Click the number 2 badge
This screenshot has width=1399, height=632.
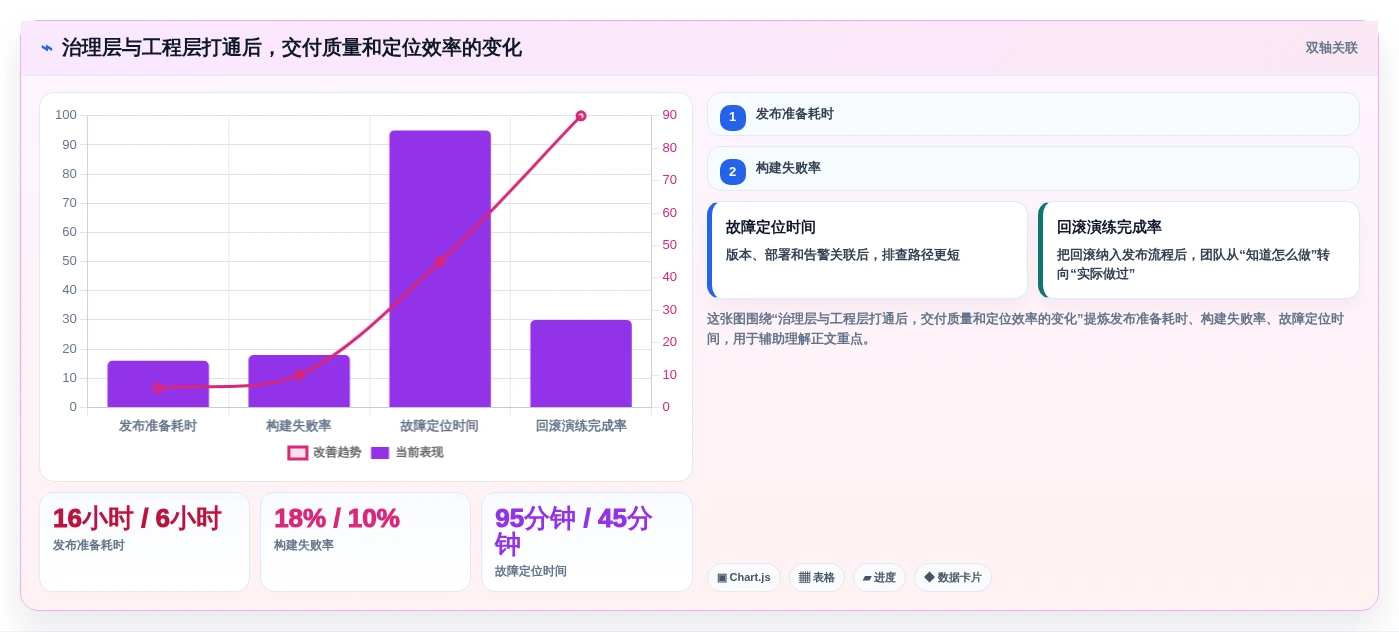click(733, 171)
